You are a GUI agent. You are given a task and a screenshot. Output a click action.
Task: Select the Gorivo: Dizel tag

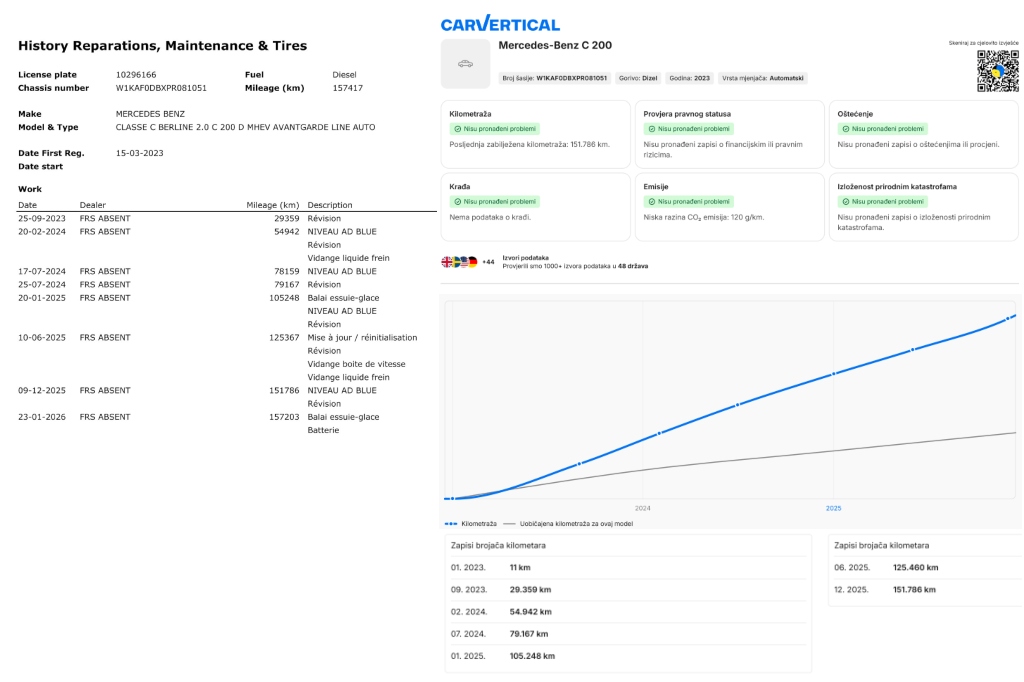pyautogui.click(x=638, y=78)
